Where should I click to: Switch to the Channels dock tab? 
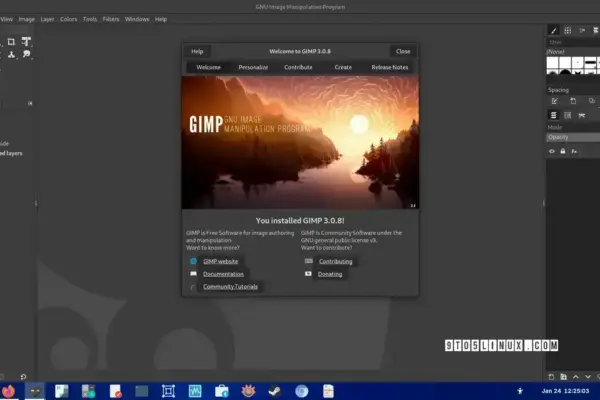(x=567, y=115)
